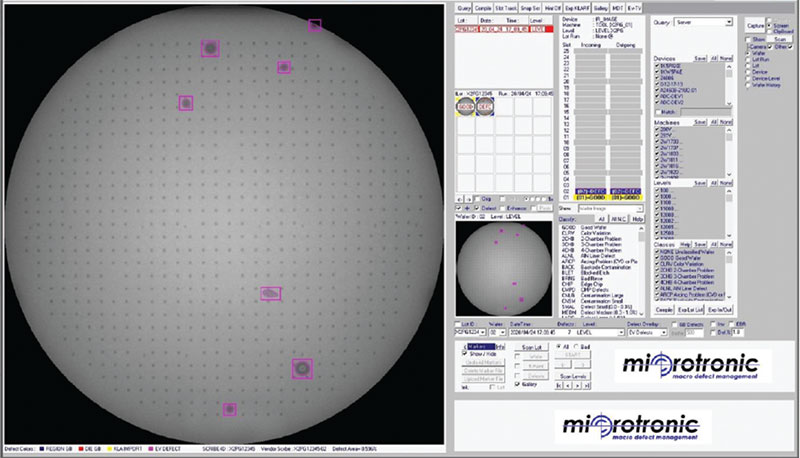The height and width of the screenshot is (458, 800).
Task: Switch to the Gallery tab
Action: pos(601,8)
